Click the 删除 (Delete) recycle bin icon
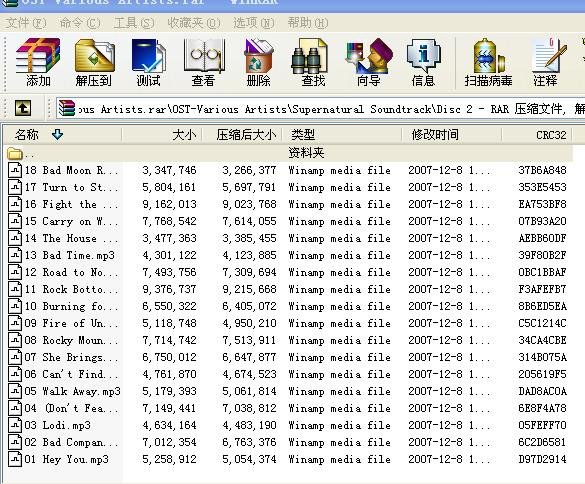 tap(259, 63)
